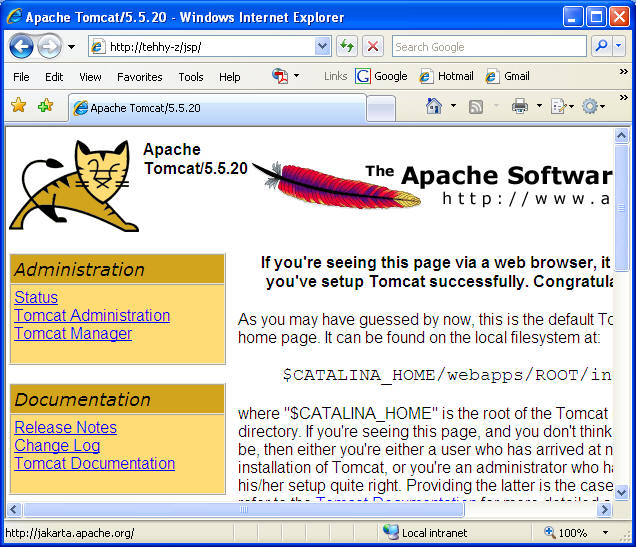
Task: Click the Back navigation arrow button
Action: click(21, 46)
